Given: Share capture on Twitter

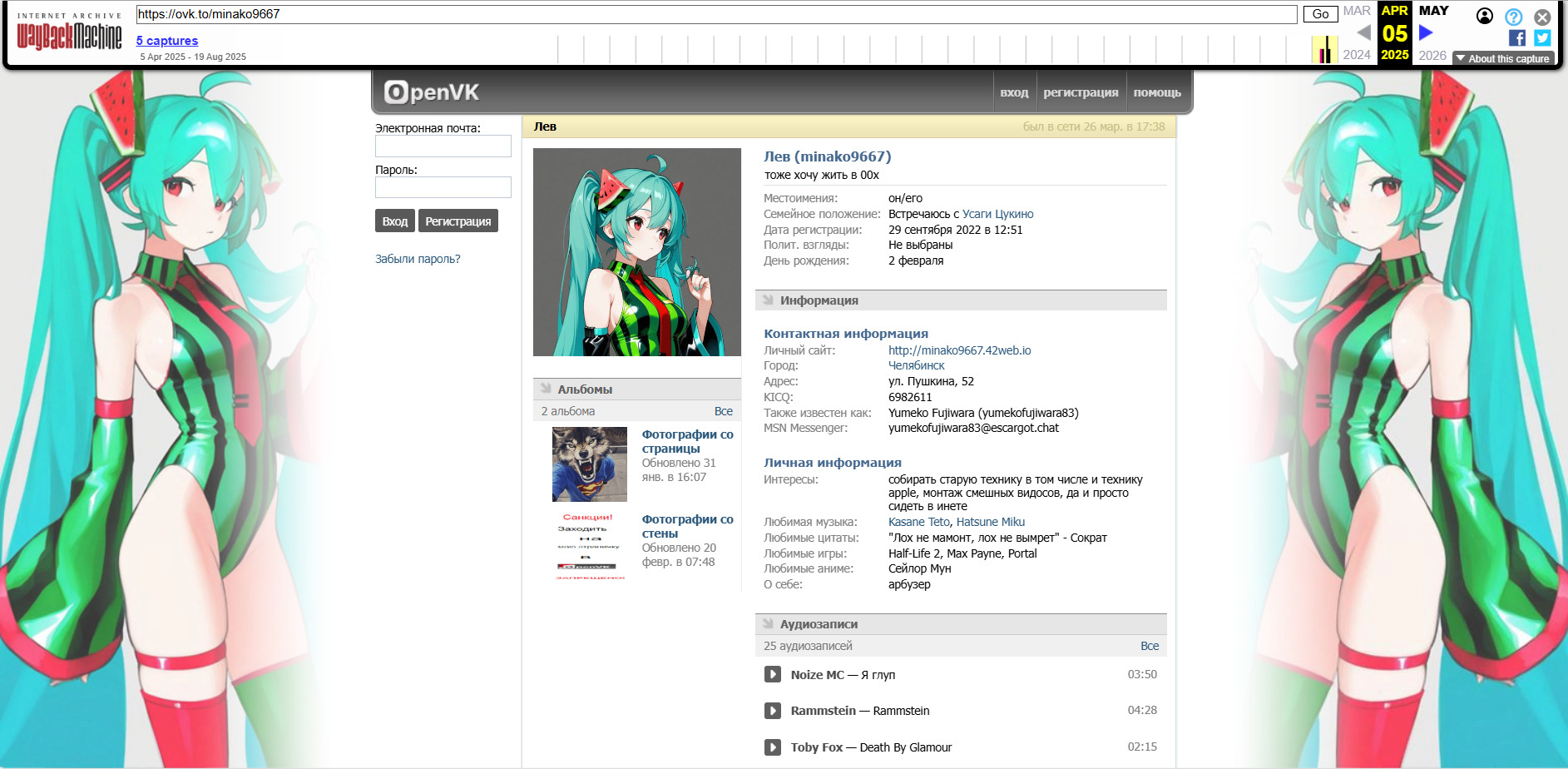Looking at the screenshot, I should pos(1542,37).
